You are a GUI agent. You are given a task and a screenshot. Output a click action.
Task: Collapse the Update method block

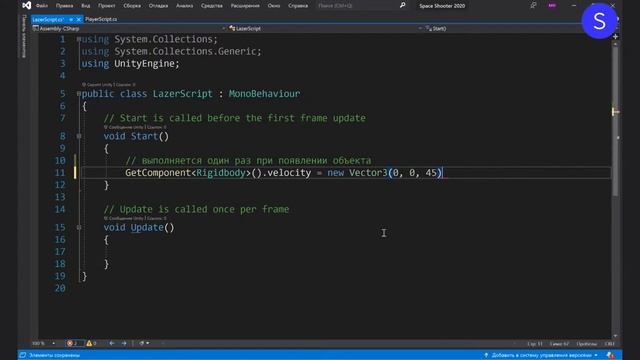click(79, 227)
